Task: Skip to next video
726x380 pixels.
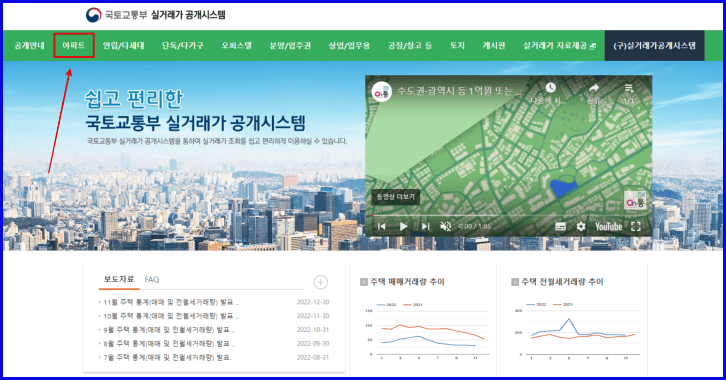Action: [x=425, y=226]
